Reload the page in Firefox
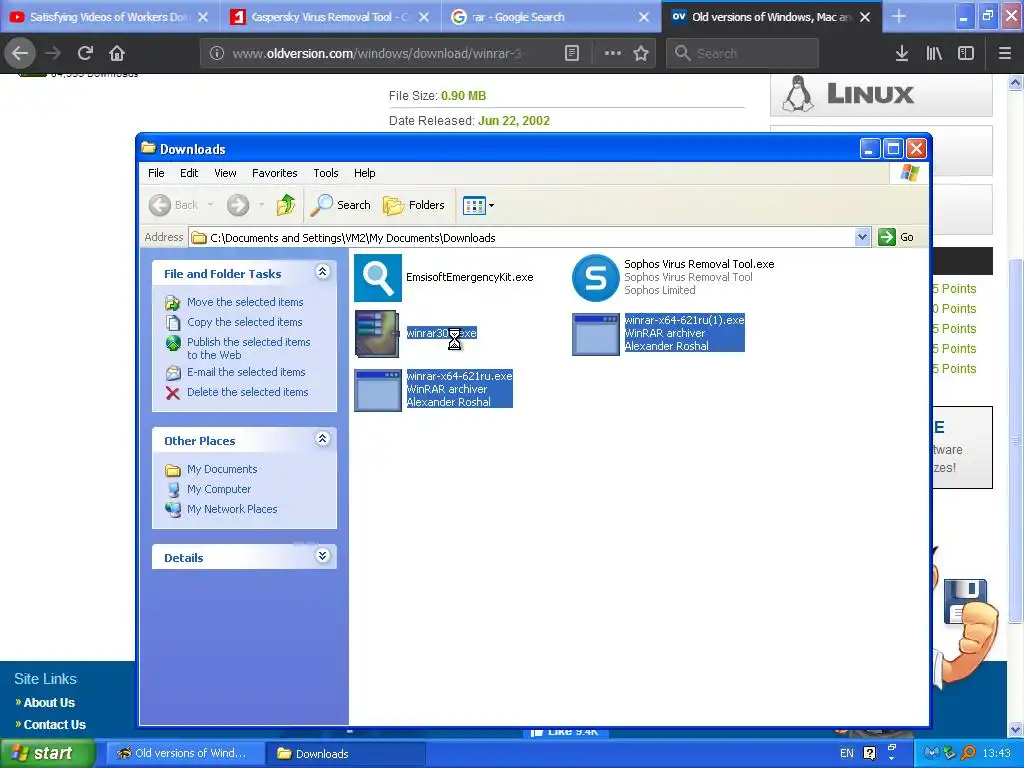Viewport: 1024px width, 768px height. tap(85, 53)
